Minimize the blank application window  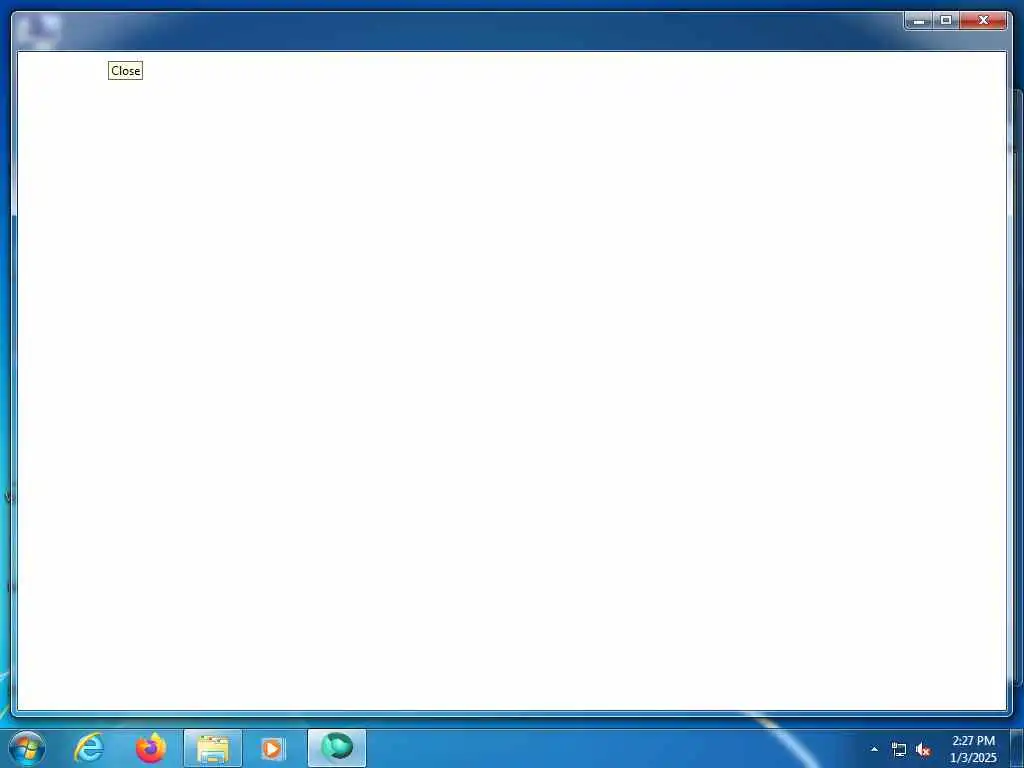coord(920,21)
